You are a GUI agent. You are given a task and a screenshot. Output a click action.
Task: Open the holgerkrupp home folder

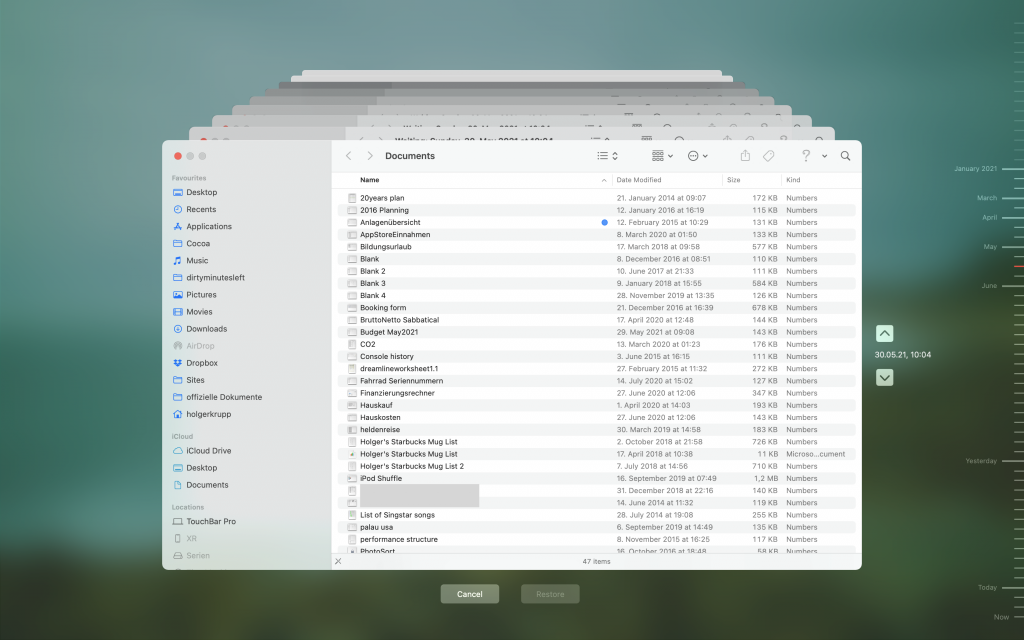[209, 414]
